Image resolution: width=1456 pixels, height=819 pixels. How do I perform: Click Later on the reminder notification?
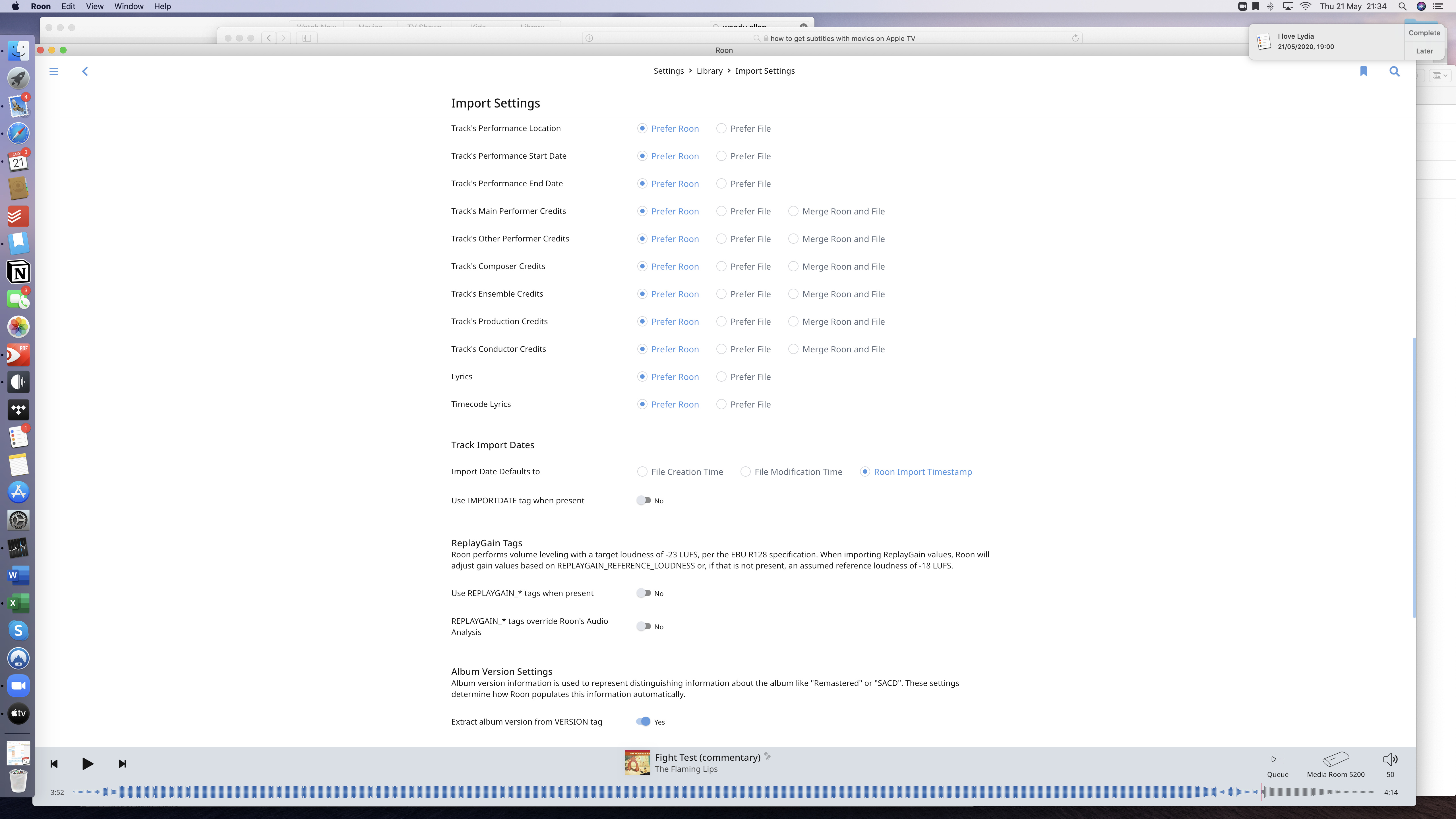(1424, 51)
